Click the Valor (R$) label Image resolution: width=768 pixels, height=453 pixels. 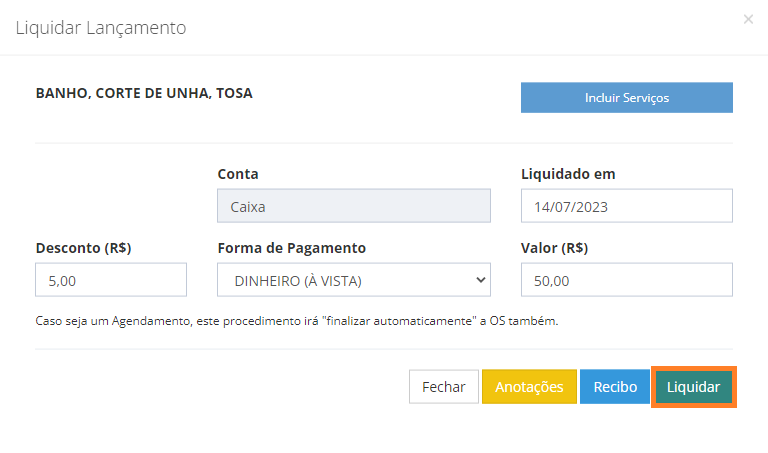[x=554, y=248]
